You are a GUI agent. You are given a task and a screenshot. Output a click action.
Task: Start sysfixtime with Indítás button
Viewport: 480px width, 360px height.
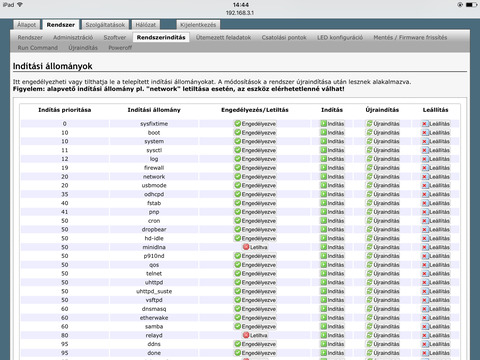pyautogui.click(x=332, y=124)
